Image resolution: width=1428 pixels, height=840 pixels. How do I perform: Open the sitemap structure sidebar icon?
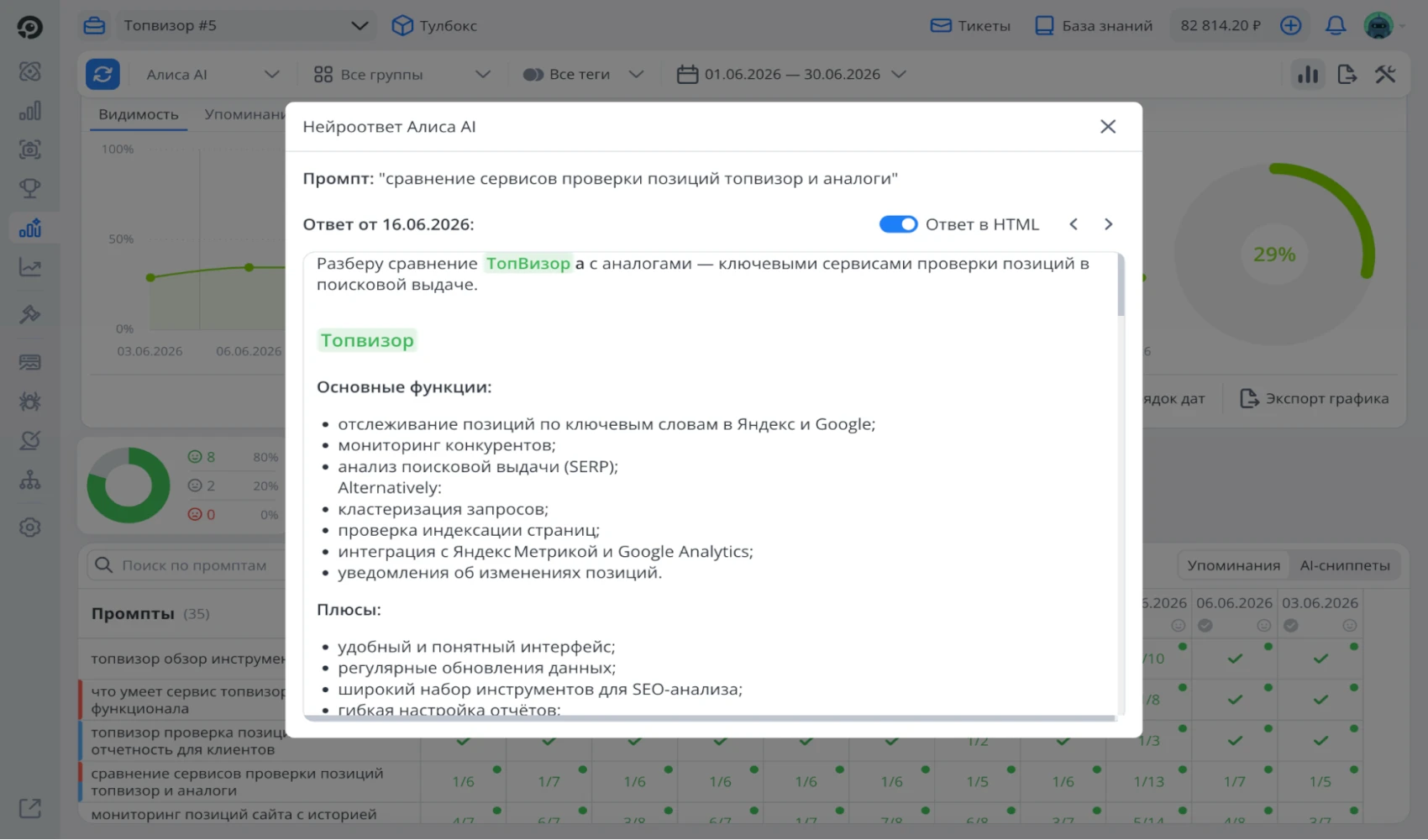30,480
